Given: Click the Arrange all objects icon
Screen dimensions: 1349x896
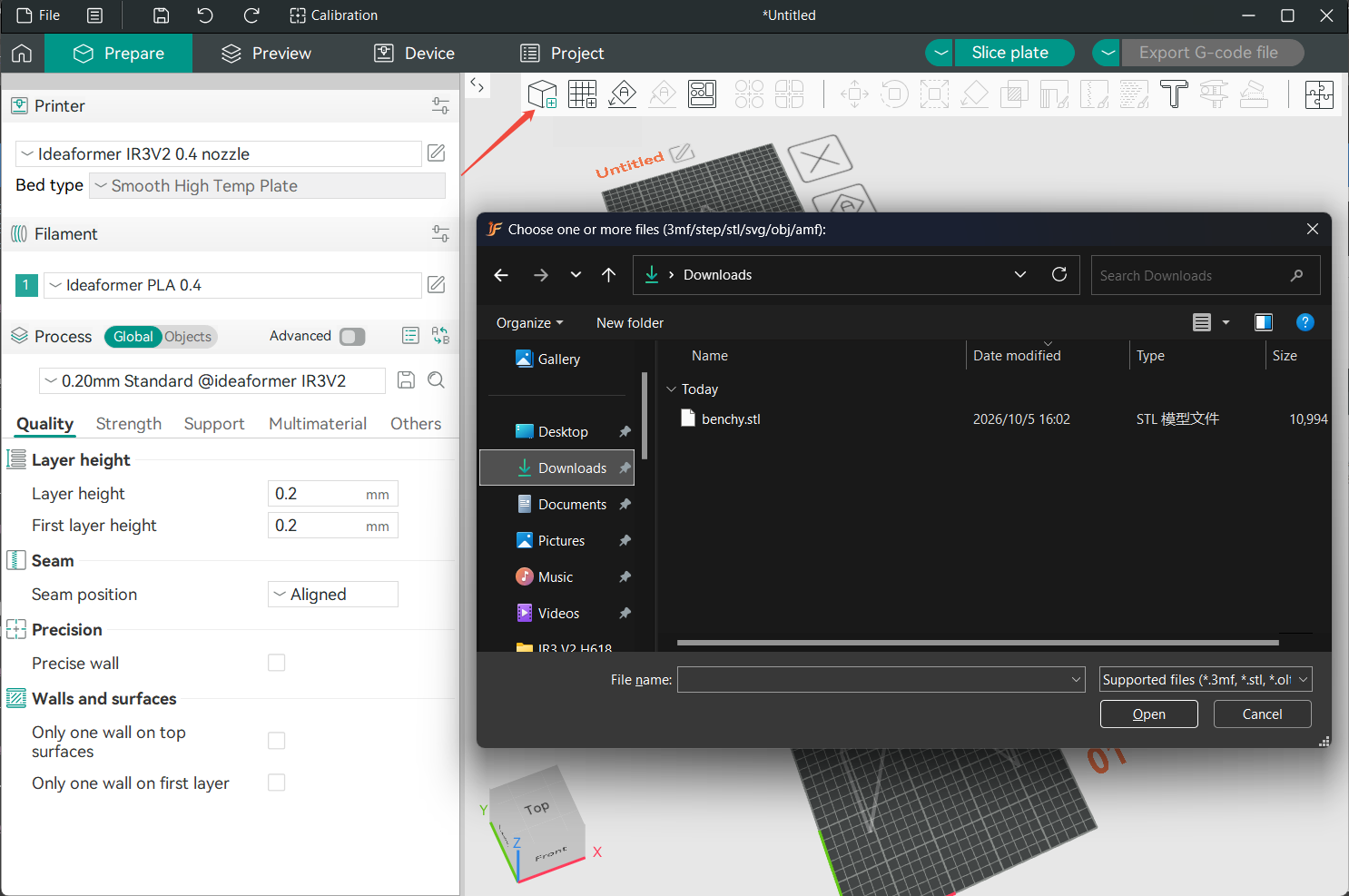Looking at the screenshot, I should (x=702, y=94).
